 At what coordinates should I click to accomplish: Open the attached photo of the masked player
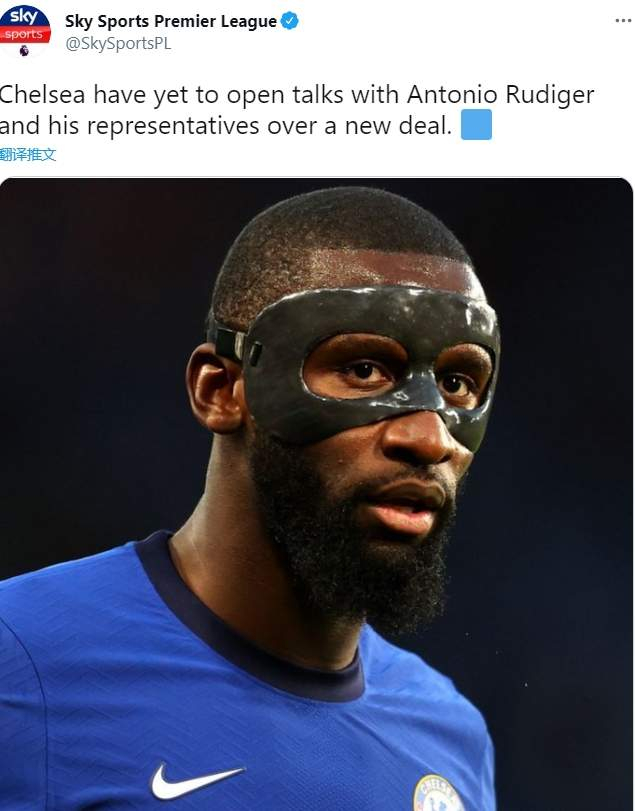pyautogui.click(x=316, y=494)
